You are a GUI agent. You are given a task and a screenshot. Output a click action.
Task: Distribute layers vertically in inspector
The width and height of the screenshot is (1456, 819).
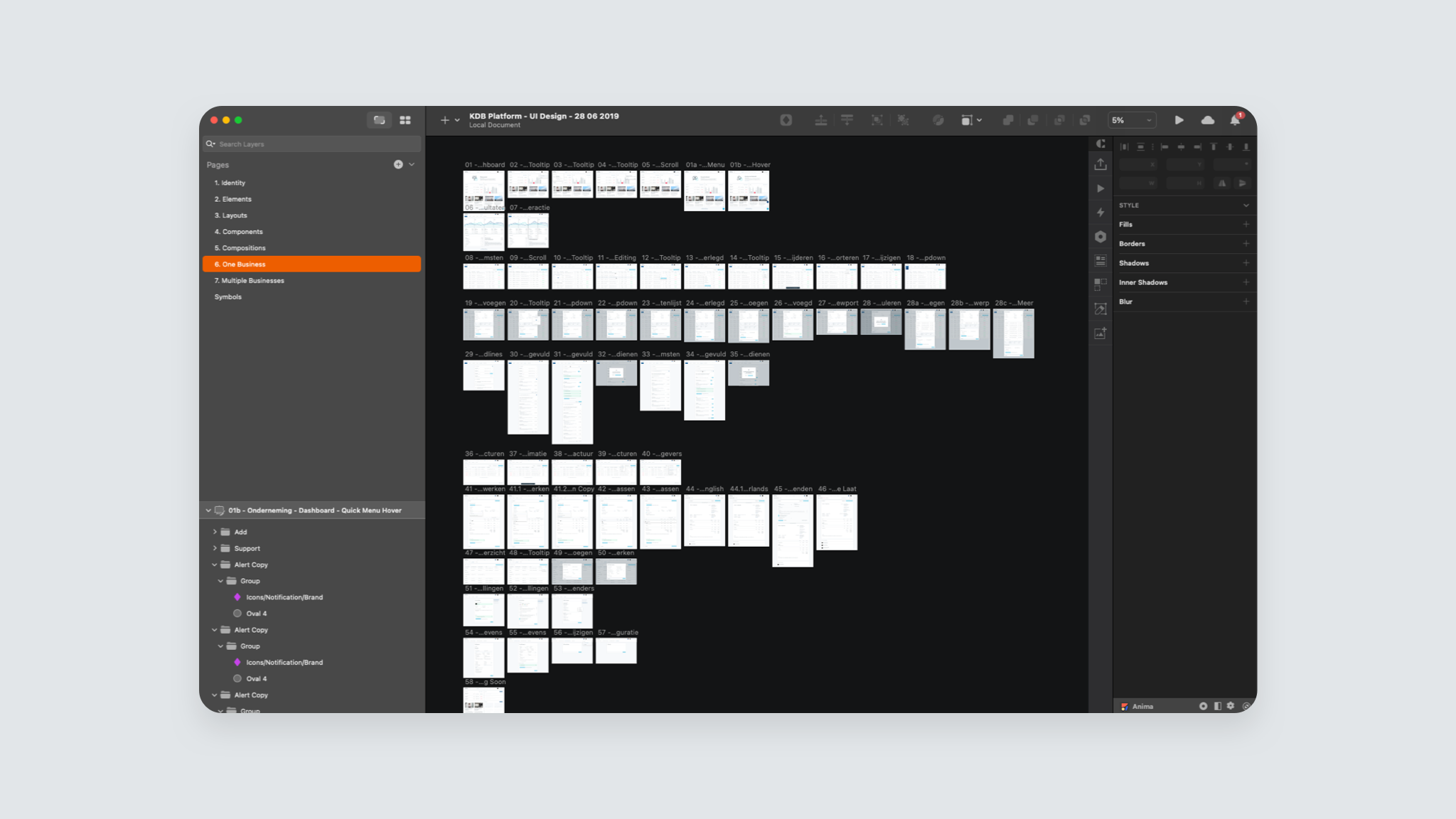point(1140,147)
